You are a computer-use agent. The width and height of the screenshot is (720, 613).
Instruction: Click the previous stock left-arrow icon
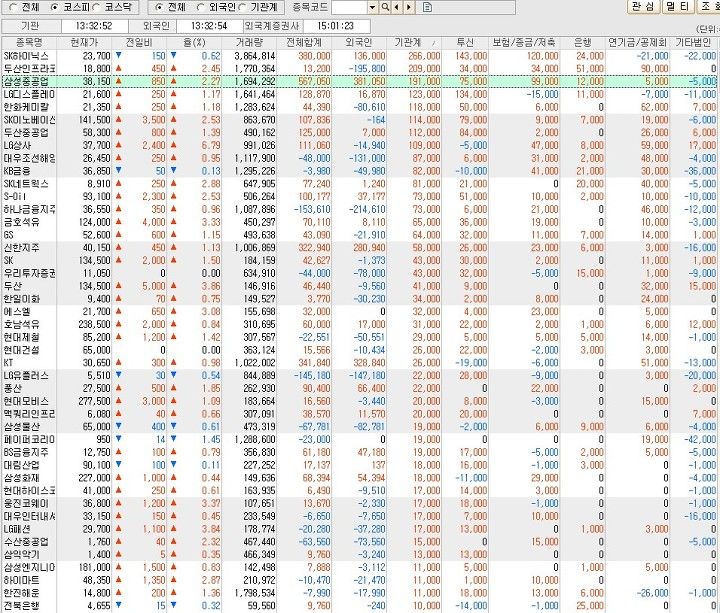(396, 7)
